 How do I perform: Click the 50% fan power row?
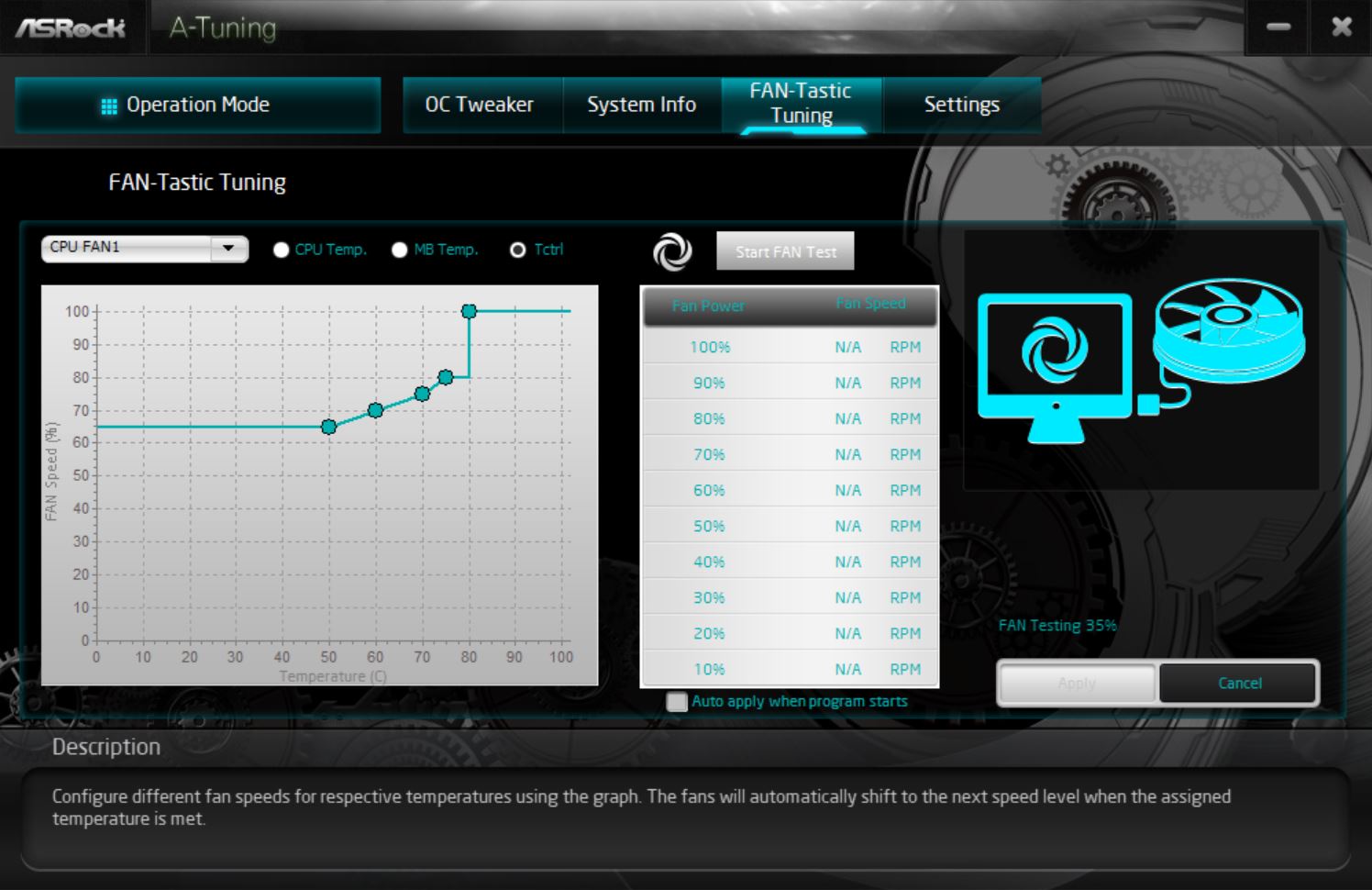pos(790,526)
